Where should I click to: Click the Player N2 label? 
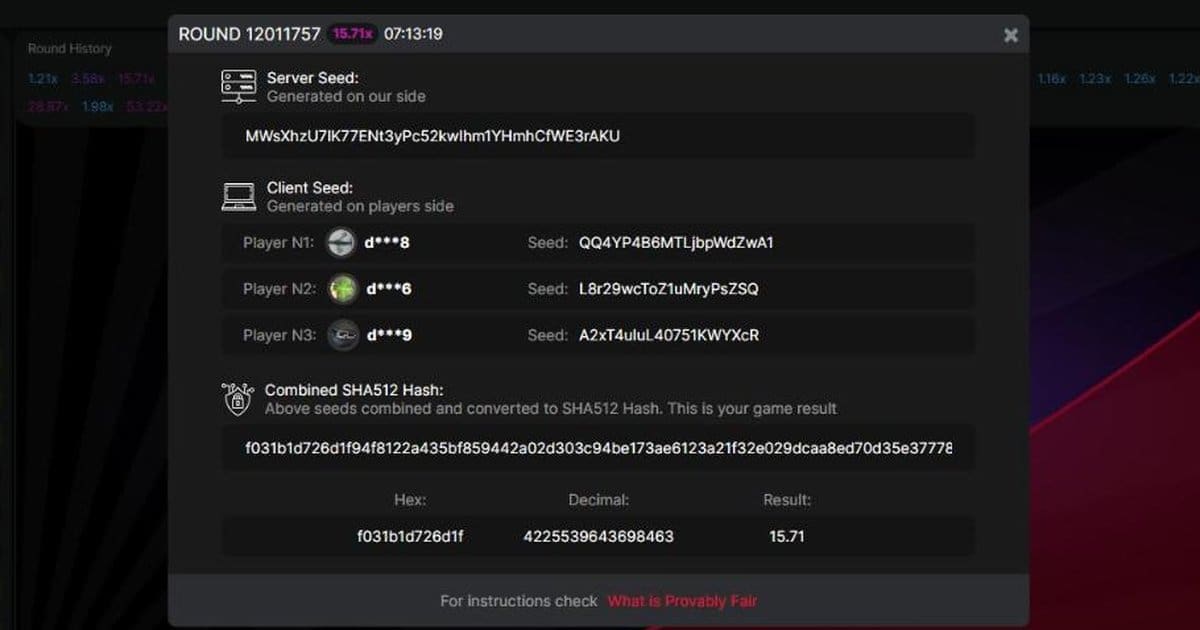point(279,289)
